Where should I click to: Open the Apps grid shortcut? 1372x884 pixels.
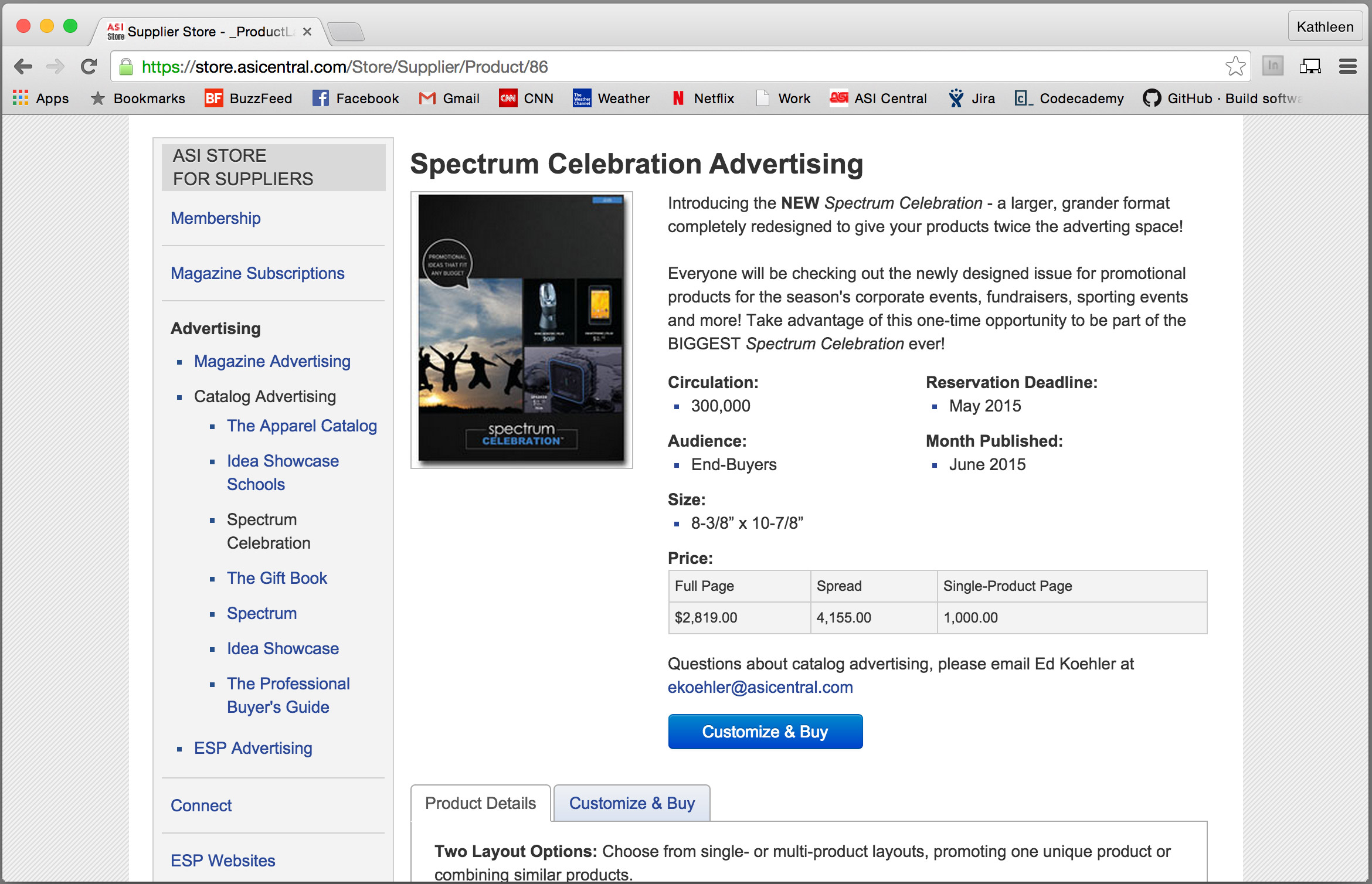[x=41, y=98]
